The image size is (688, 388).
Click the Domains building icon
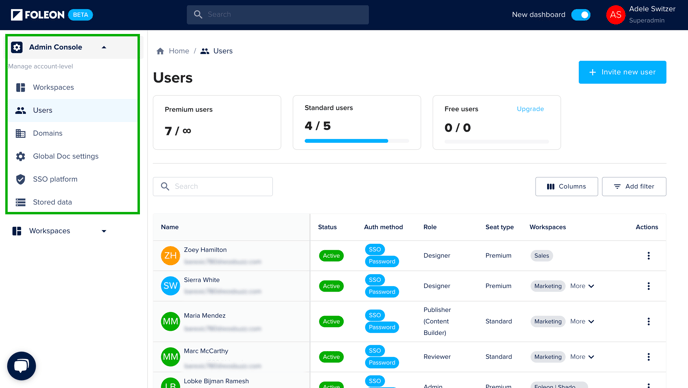point(21,133)
